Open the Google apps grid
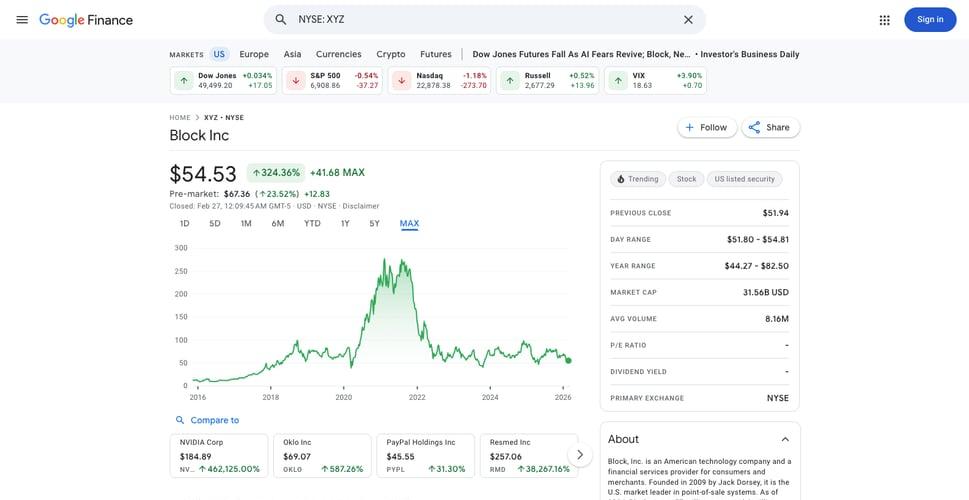Image resolution: width=969 pixels, height=500 pixels. tap(884, 20)
